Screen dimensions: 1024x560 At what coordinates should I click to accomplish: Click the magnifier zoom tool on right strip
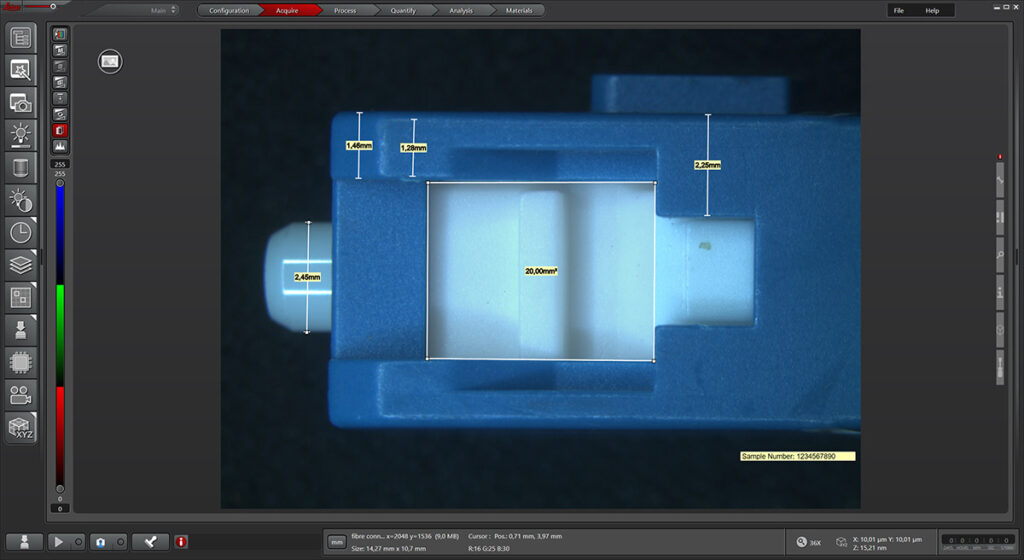click(x=1000, y=255)
